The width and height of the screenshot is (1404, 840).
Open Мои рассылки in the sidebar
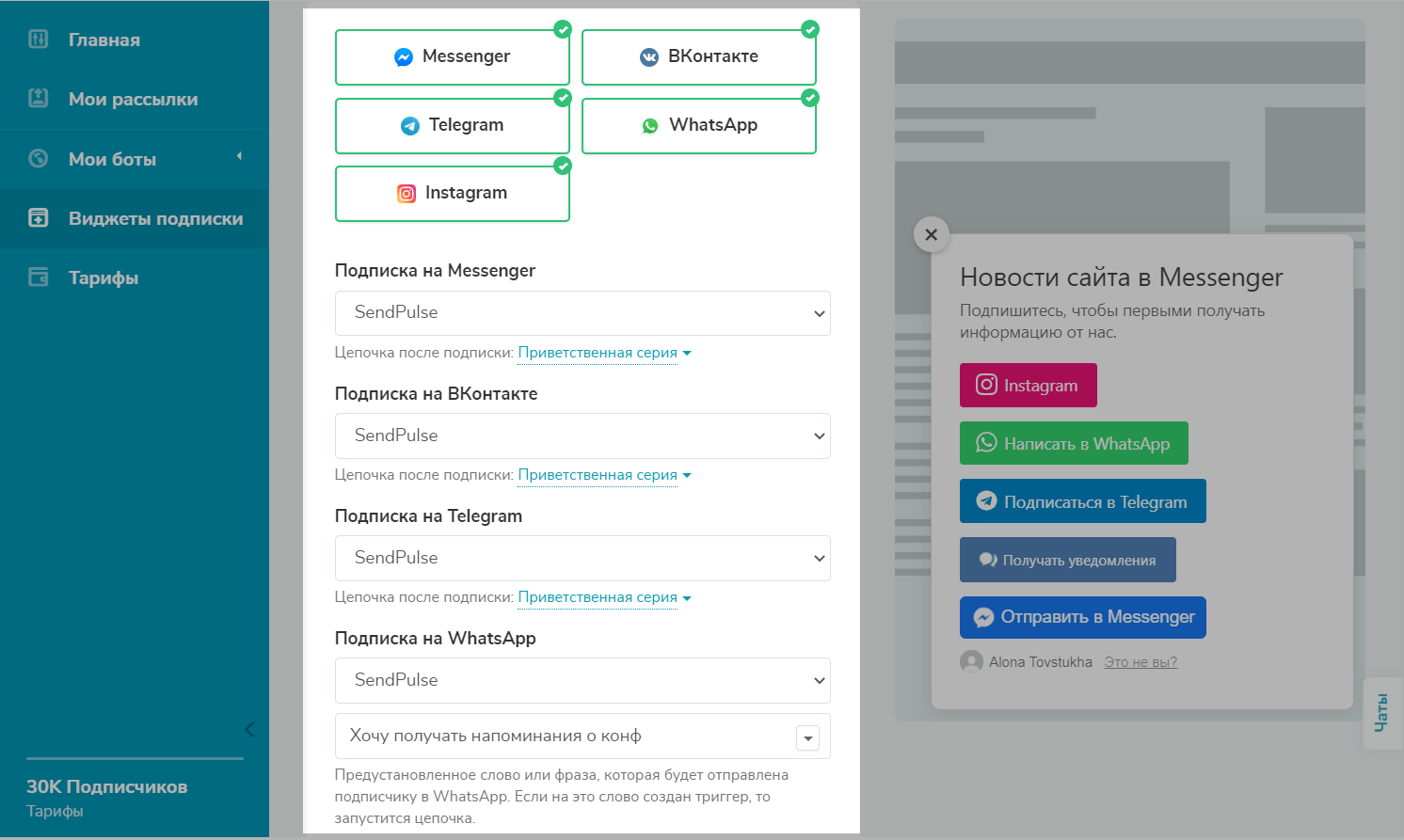pos(135,99)
